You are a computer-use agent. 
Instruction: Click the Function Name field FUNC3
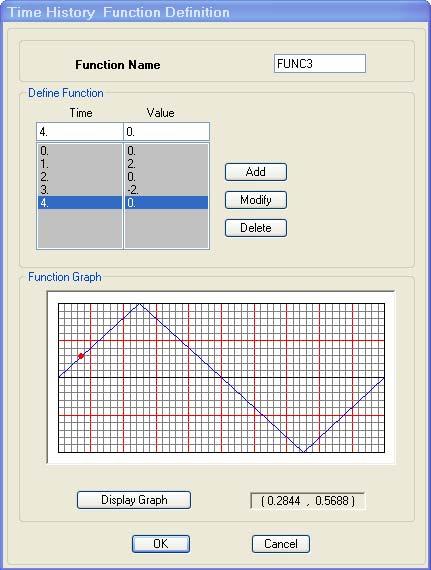pos(320,64)
